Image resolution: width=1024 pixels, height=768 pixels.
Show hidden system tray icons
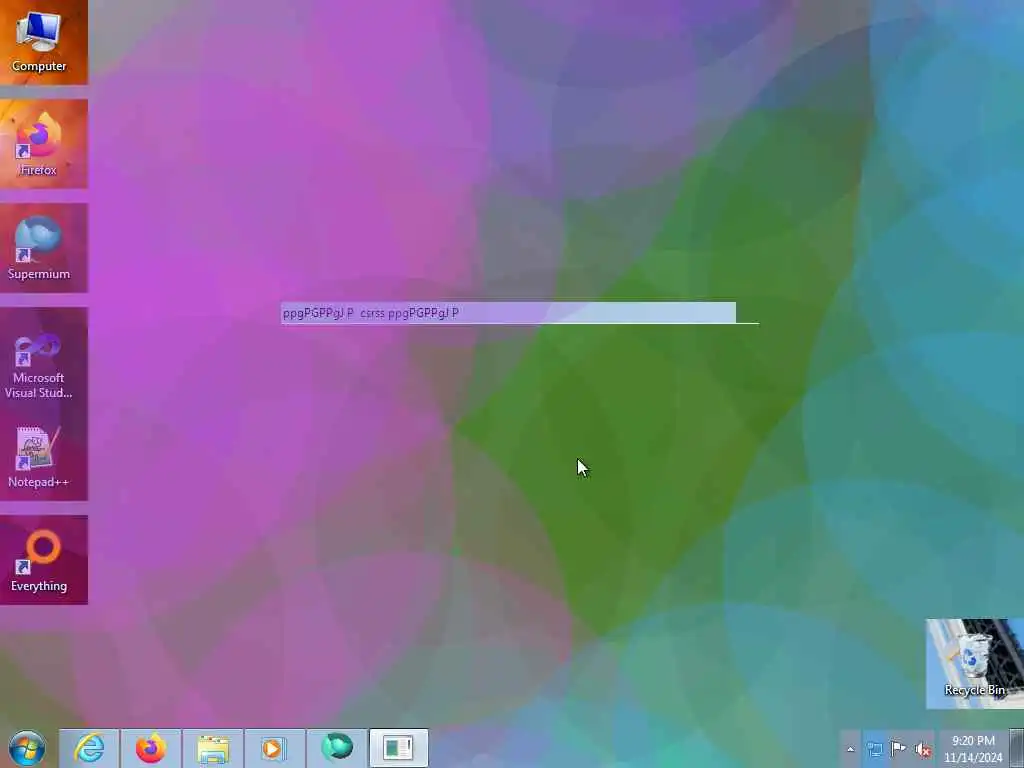[850, 749]
